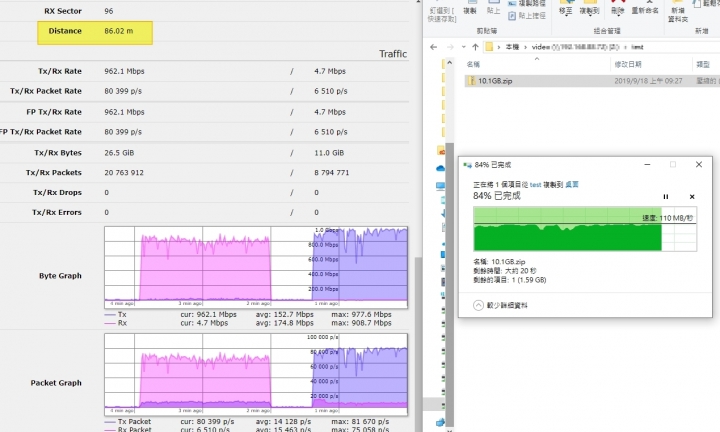Open OneDrive from the navigation pane cloud icon
Viewport: 720px width, 432px height.
click(x=440, y=168)
